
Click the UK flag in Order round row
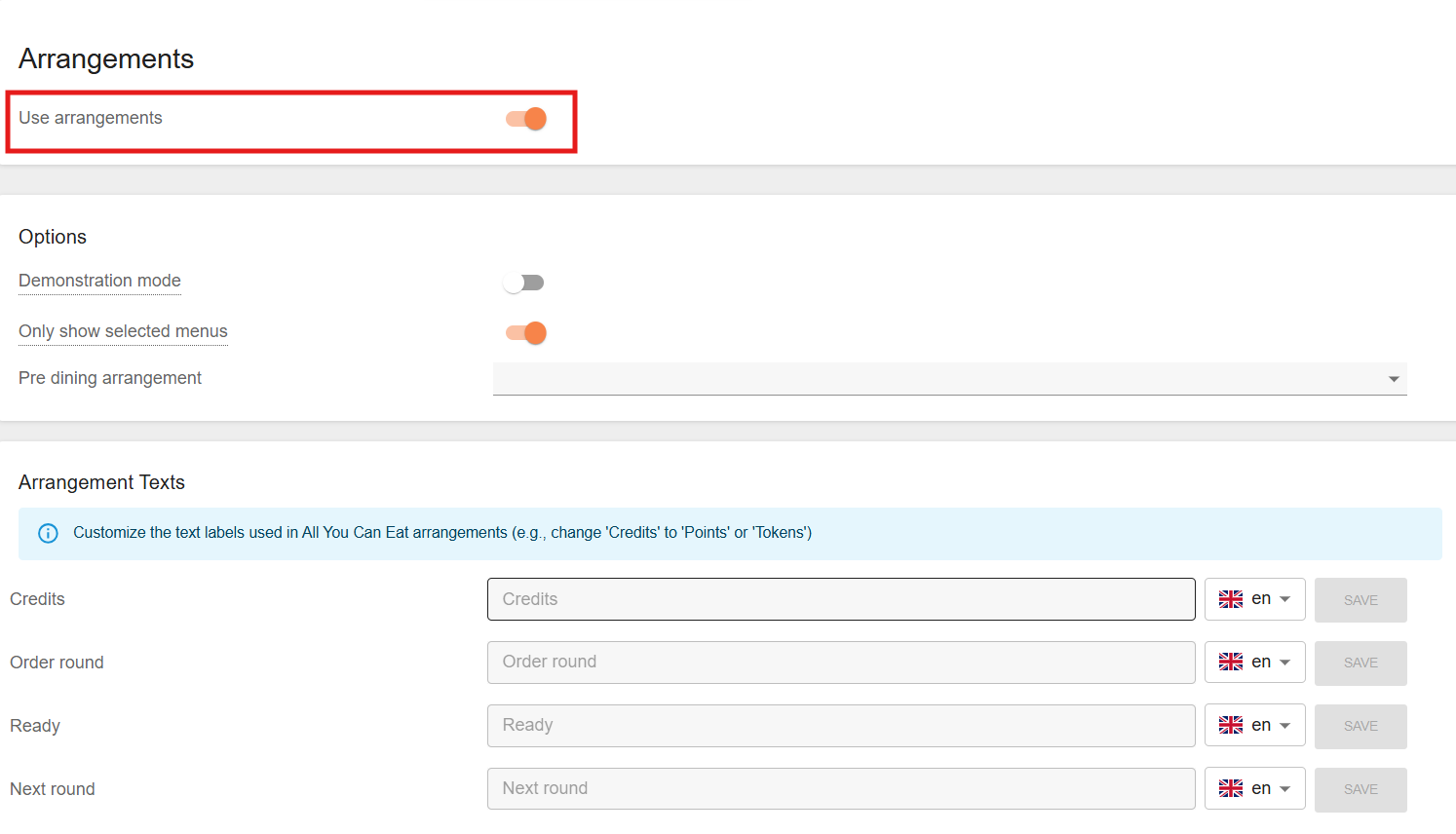tap(1231, 663)
